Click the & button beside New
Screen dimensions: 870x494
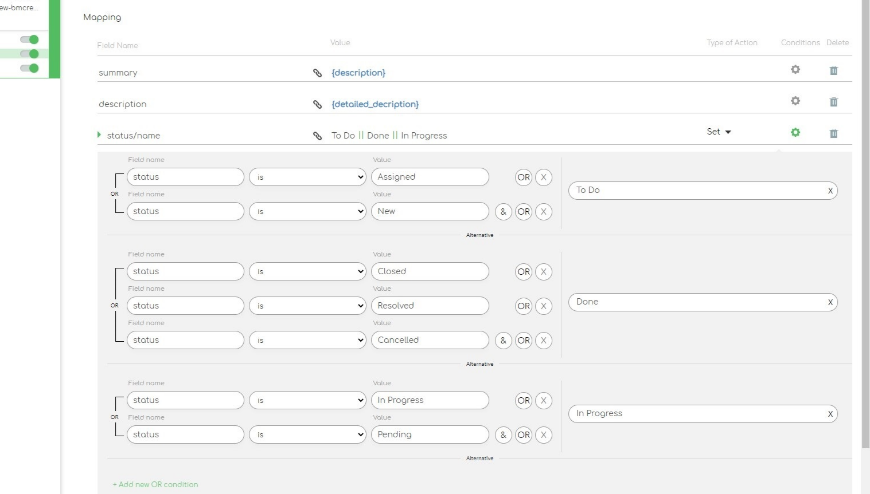[503, 211]
